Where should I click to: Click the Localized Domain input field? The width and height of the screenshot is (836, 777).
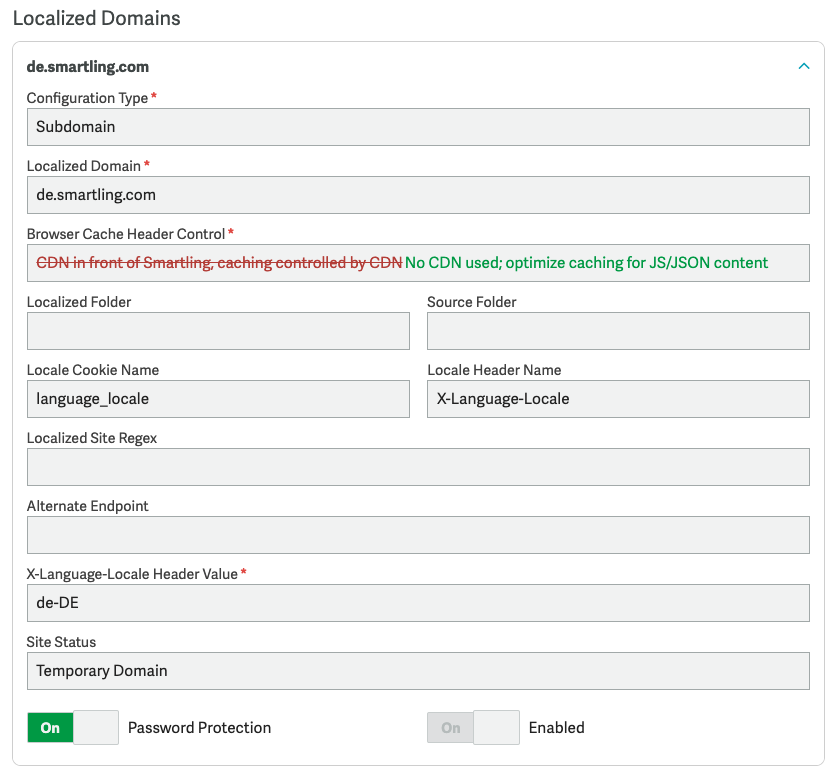click(417, 195)
